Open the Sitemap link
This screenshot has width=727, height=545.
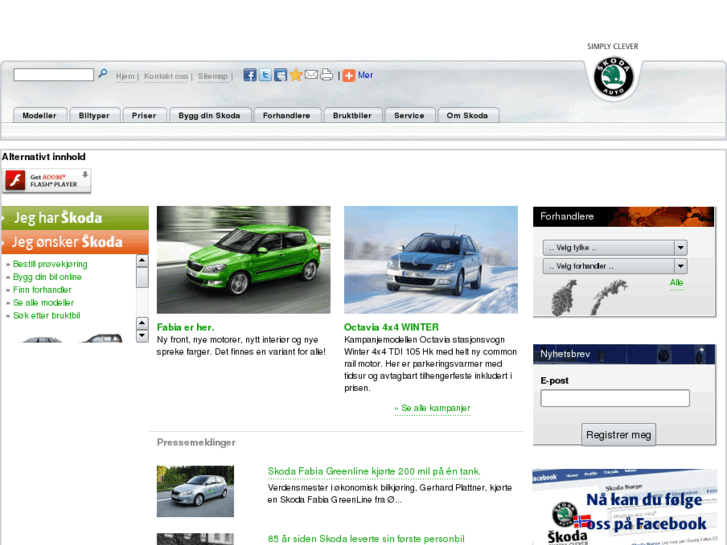coord(213,76)
